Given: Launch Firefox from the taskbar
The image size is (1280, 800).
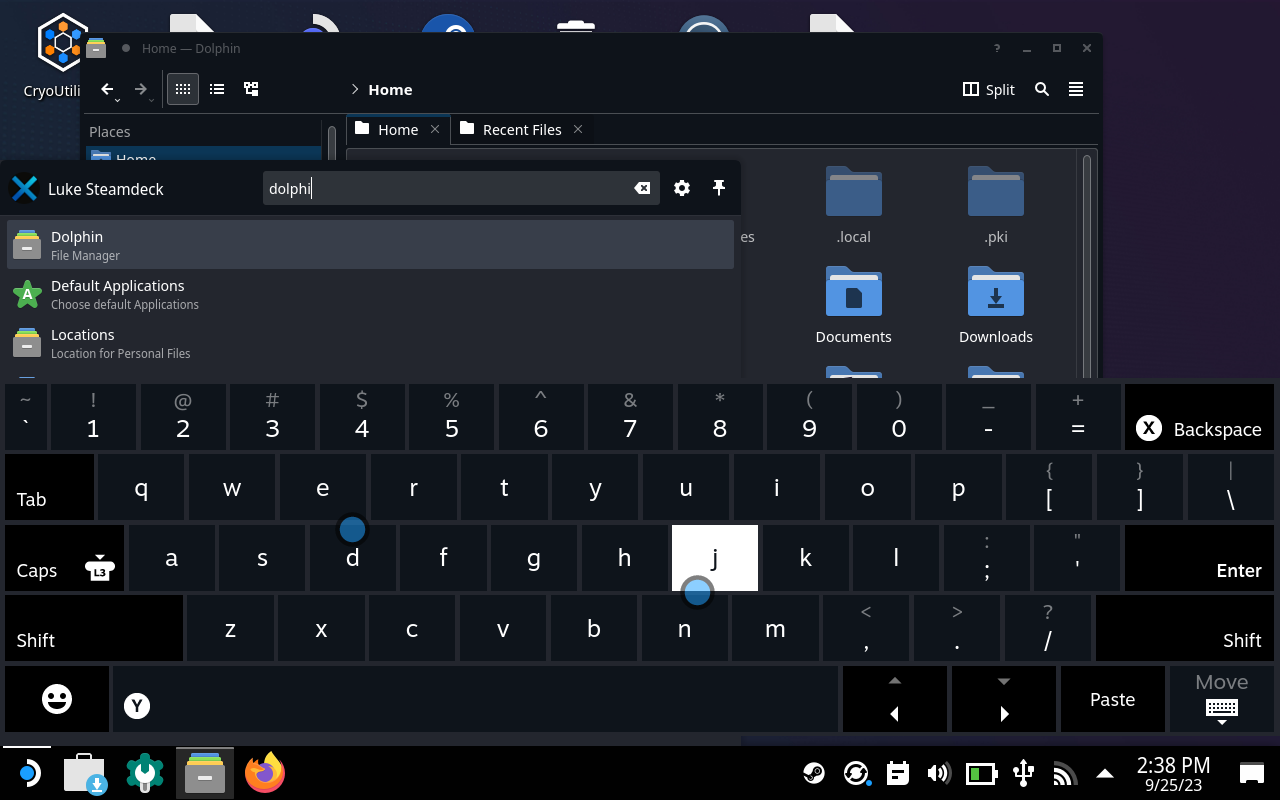Looking at the screenshot, I should (265, 773).
